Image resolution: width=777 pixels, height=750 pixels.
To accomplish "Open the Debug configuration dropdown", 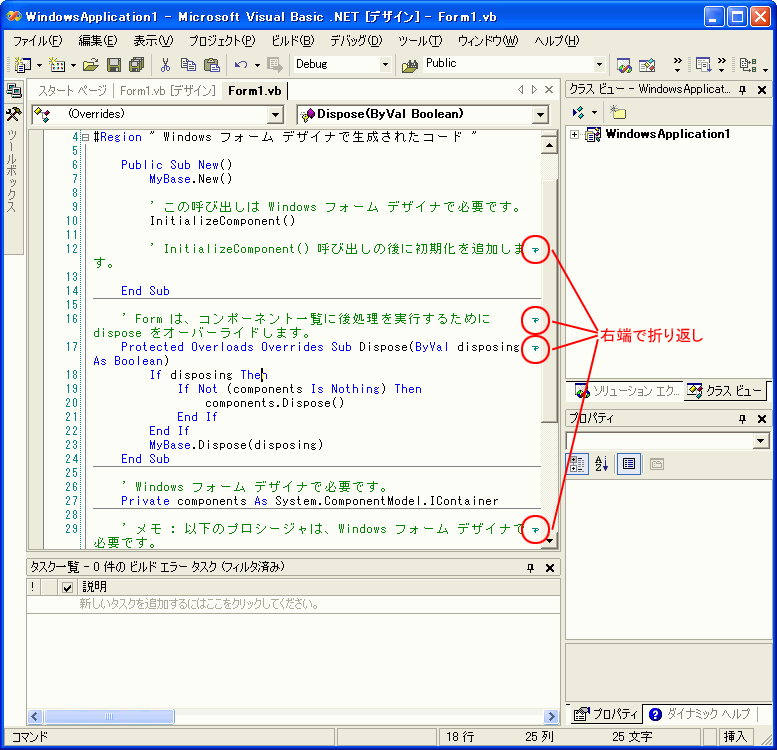I will (x=385, y=64).
